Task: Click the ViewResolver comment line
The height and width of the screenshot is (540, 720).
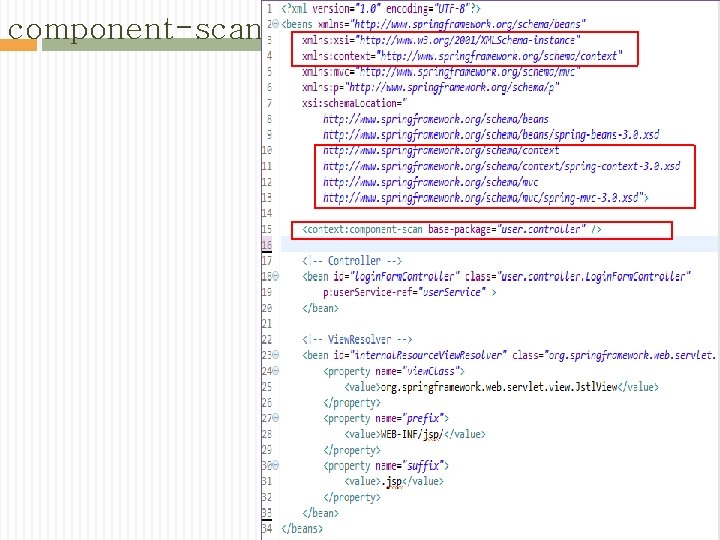Action: click(x=357, y=340)
